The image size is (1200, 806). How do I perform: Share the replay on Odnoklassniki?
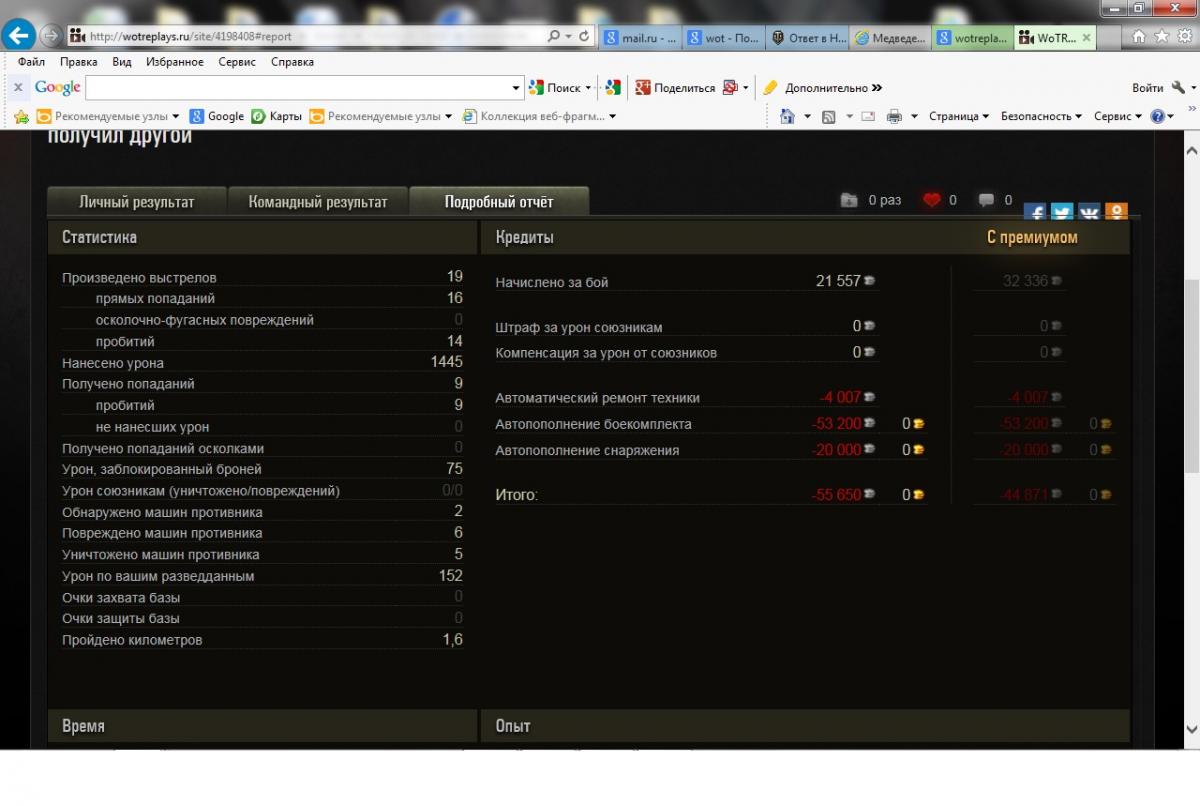[x=1116, y=213]
